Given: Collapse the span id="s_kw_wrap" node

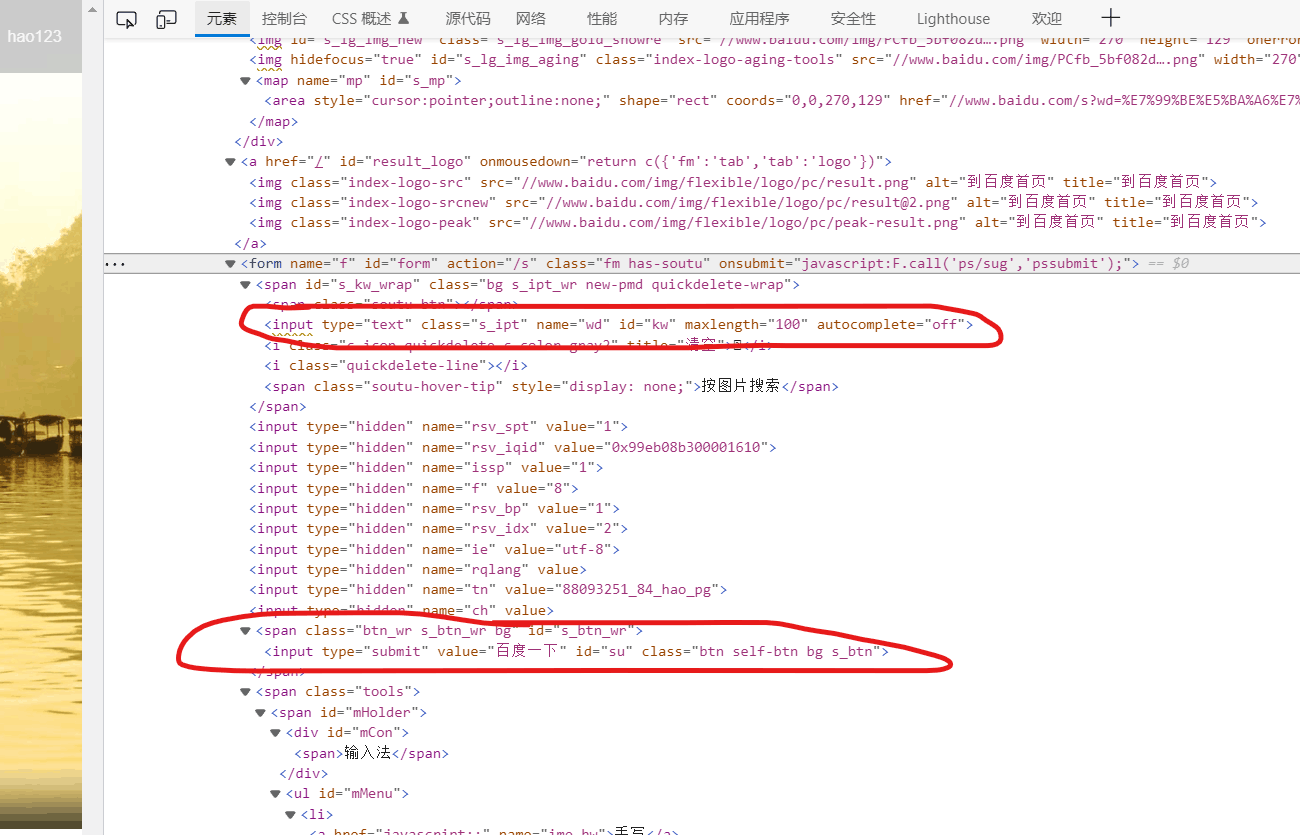Looking at the screenshot, I should pos(246,285).
